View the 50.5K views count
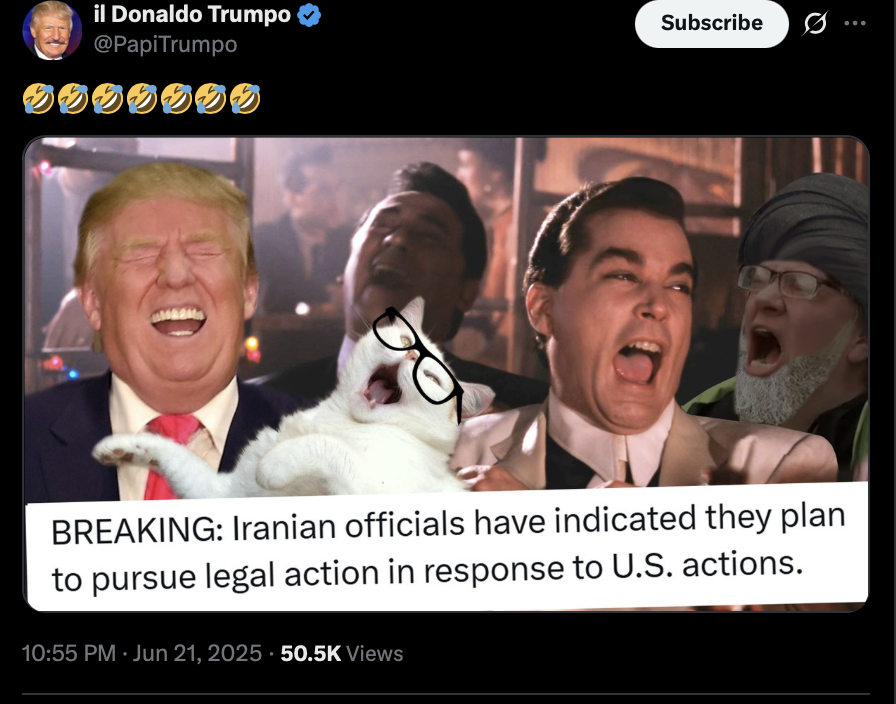This screenshot has height=704, width=896. click(310, 653)
